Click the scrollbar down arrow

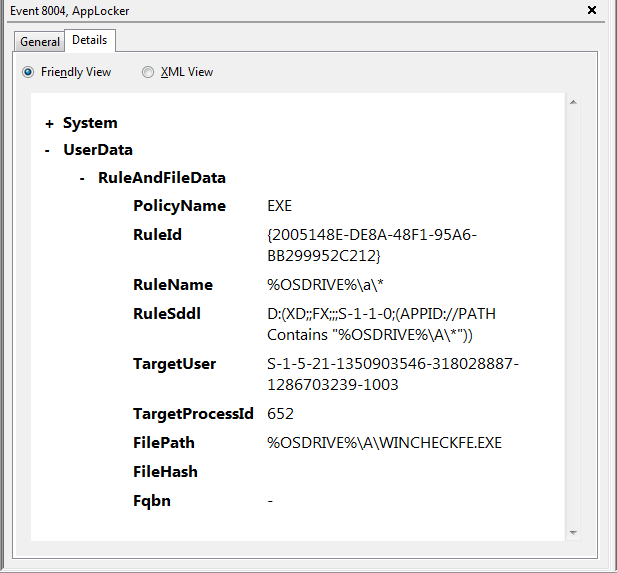(573, 532)
